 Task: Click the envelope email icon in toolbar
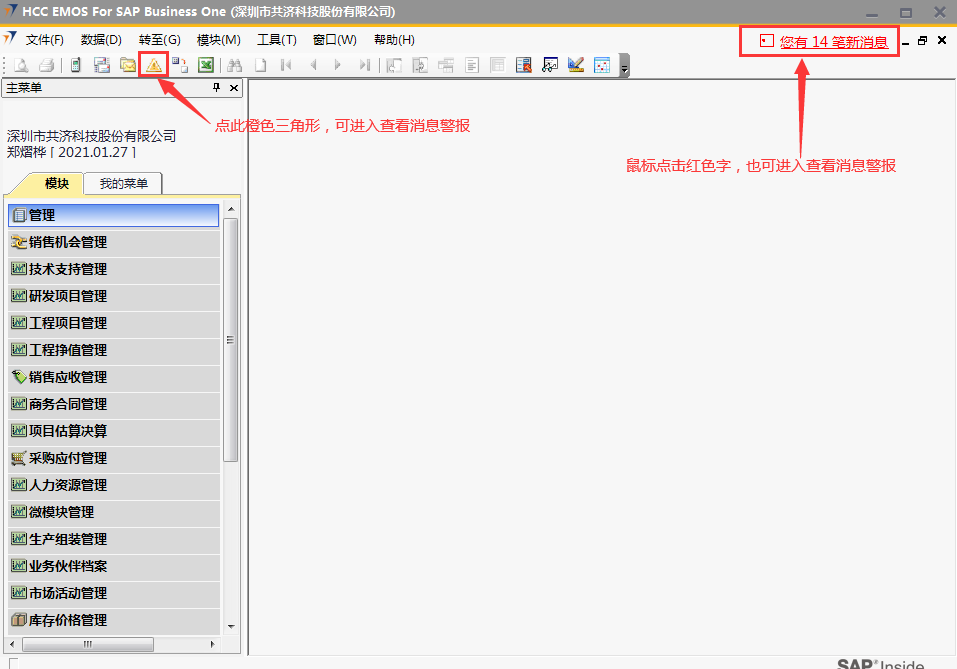(x=128, y=65)
